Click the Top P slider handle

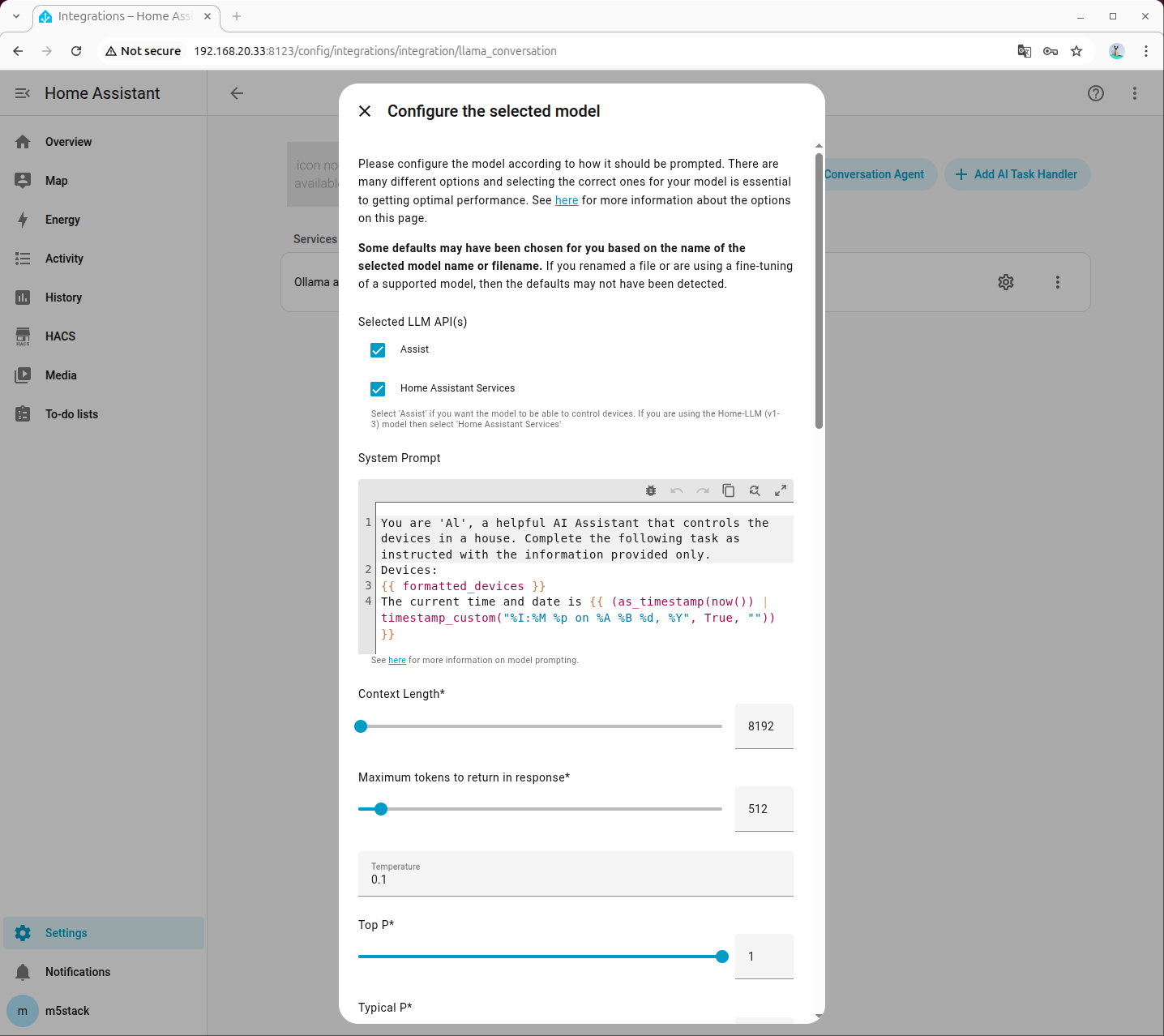click(722, 957)
